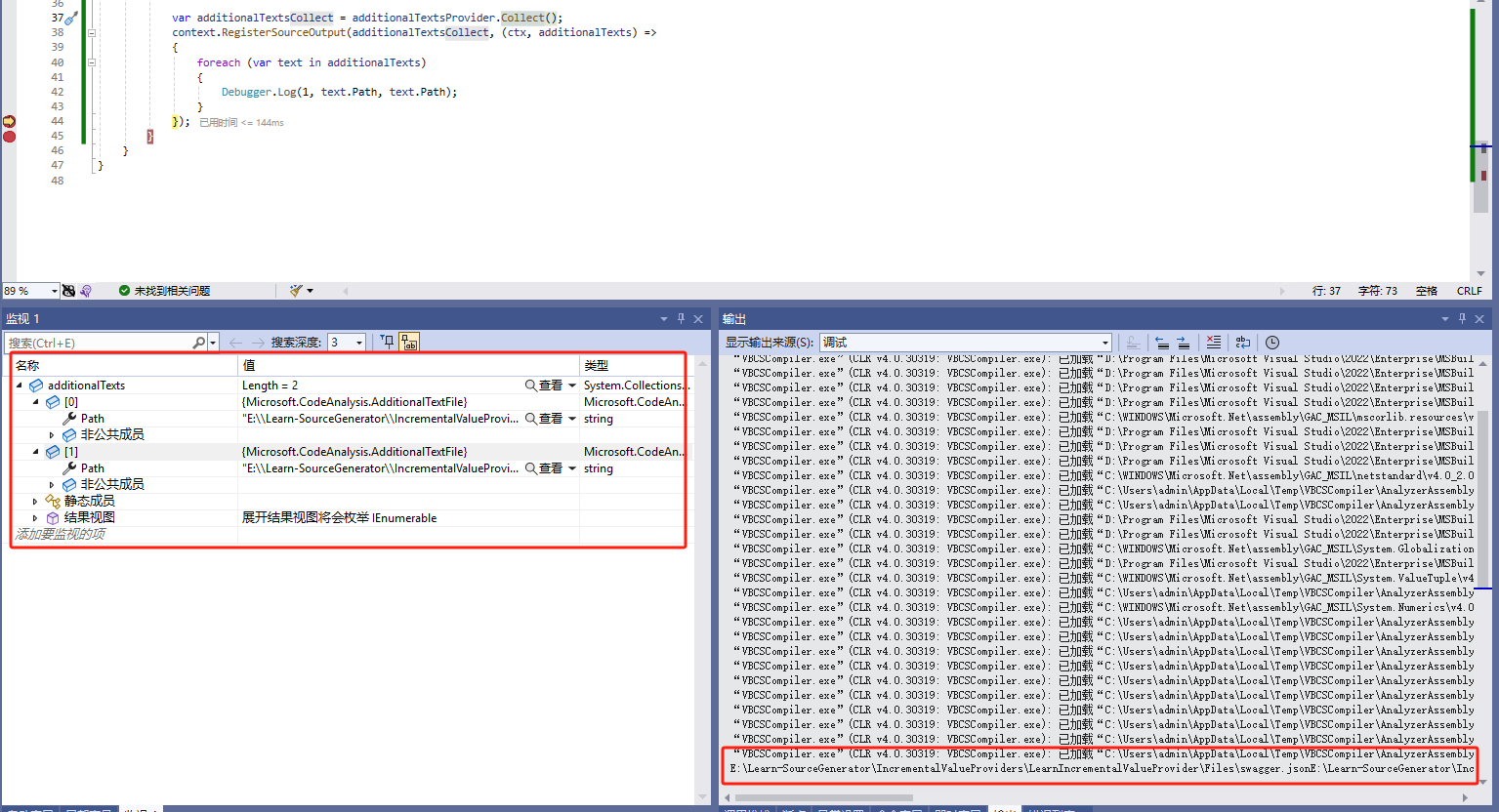Collapse the [1] element node

(x=36, y=452)
